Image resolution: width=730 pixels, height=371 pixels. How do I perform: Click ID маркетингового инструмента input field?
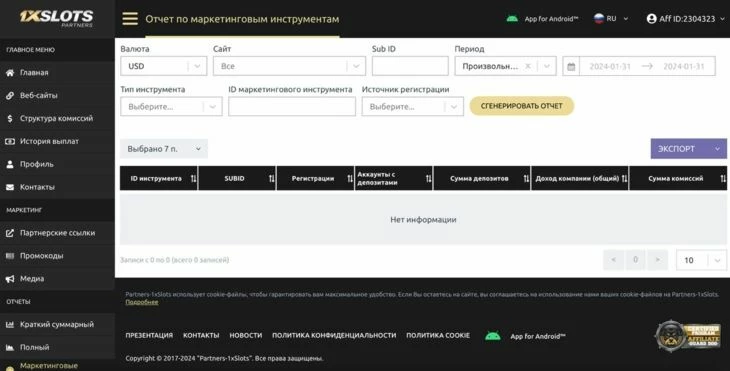point(292,107)
